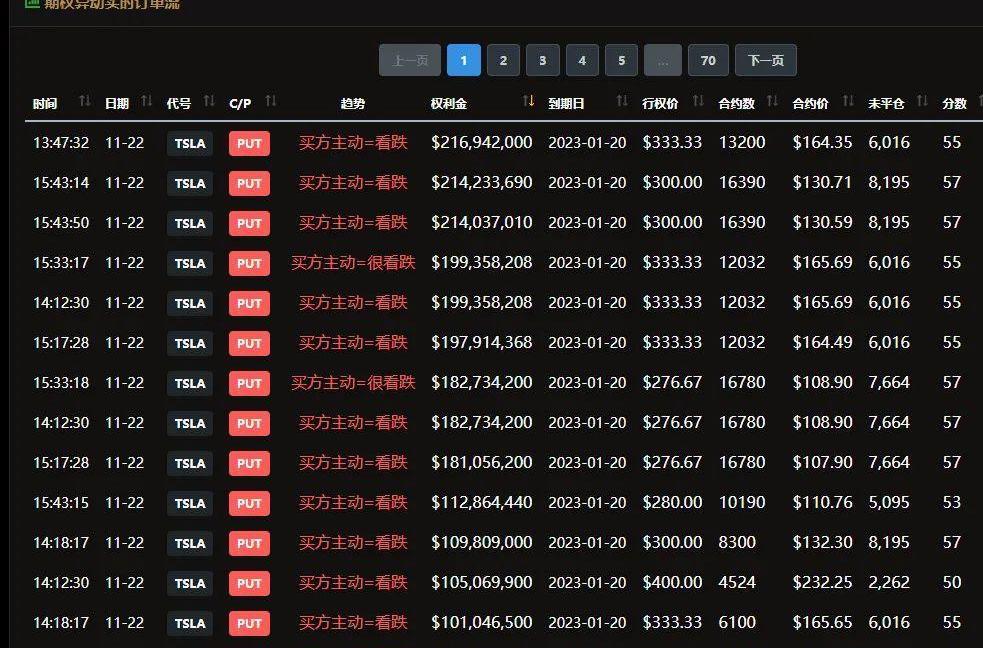This screenshot has height=648, width=983.
Task: Click the active sort arrow beside 权利金
Action: pyautogui.click(x=529, y=102)
